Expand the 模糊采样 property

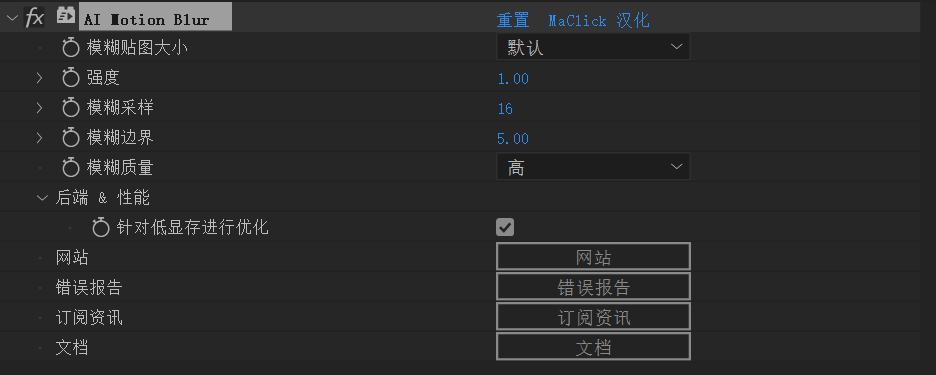(x=39, y=107)
